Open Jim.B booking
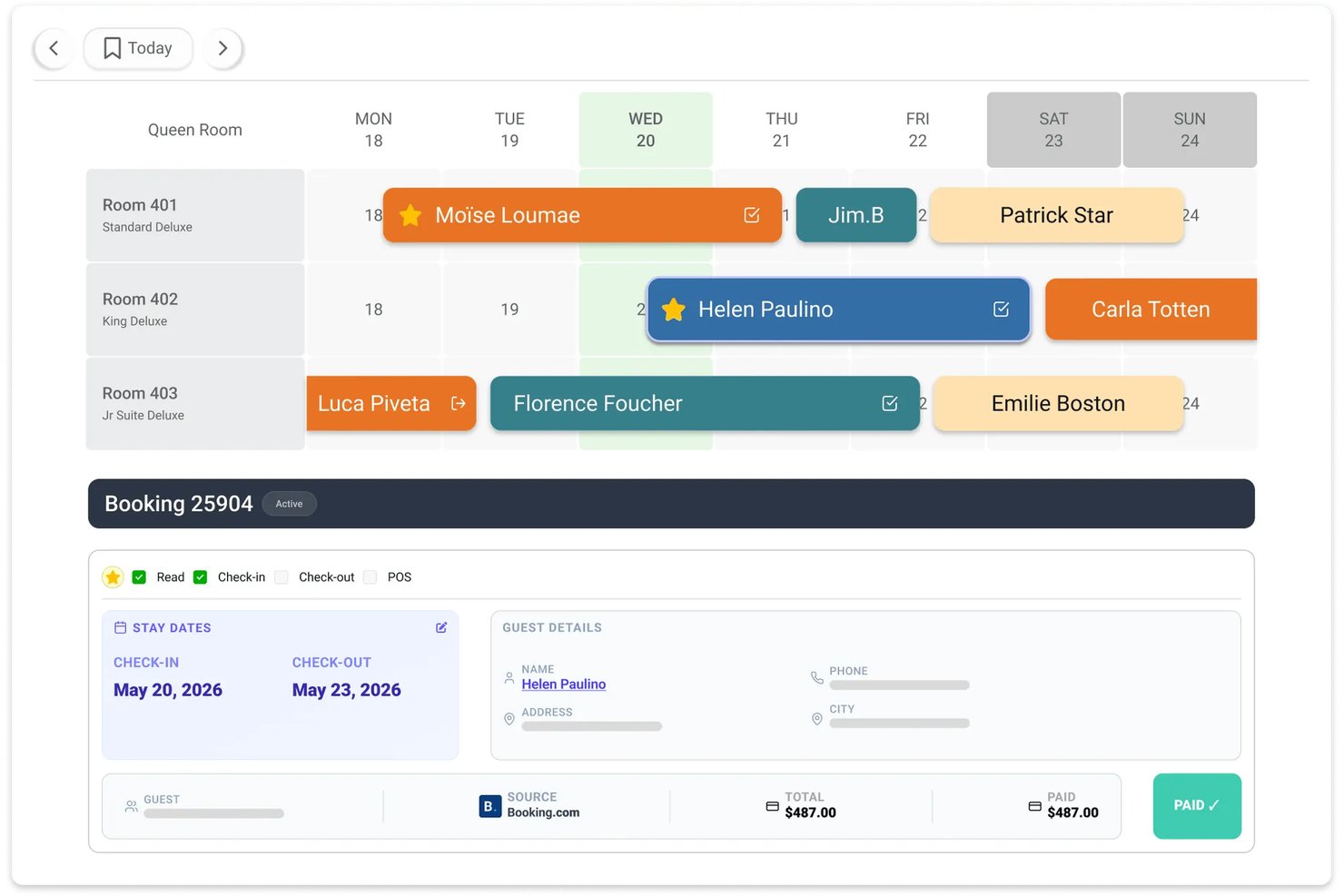1344x896 pixels. pos(856,215)
